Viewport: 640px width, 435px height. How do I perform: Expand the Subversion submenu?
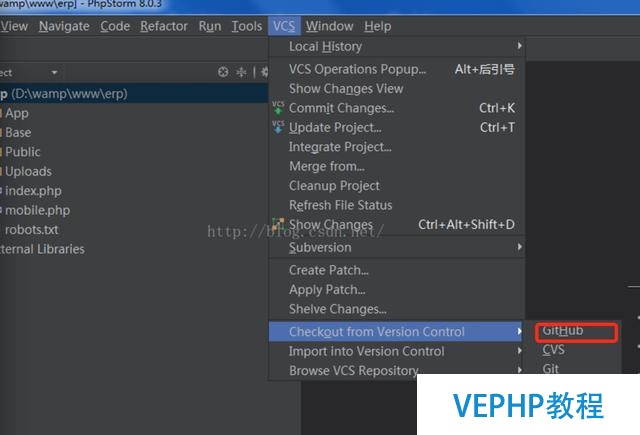(x=396, y=247)
